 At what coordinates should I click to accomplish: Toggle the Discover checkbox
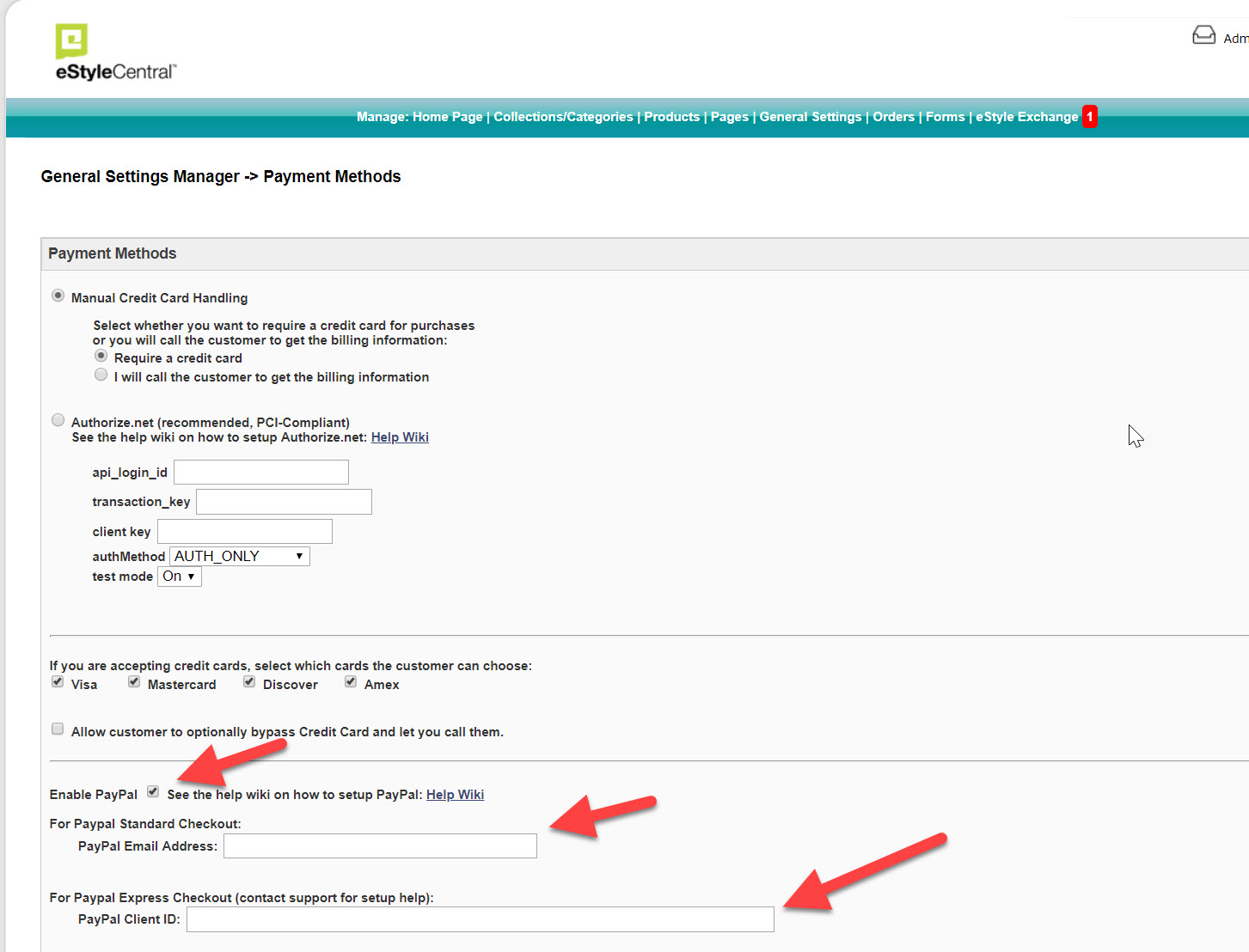click(x=249, y=682)
